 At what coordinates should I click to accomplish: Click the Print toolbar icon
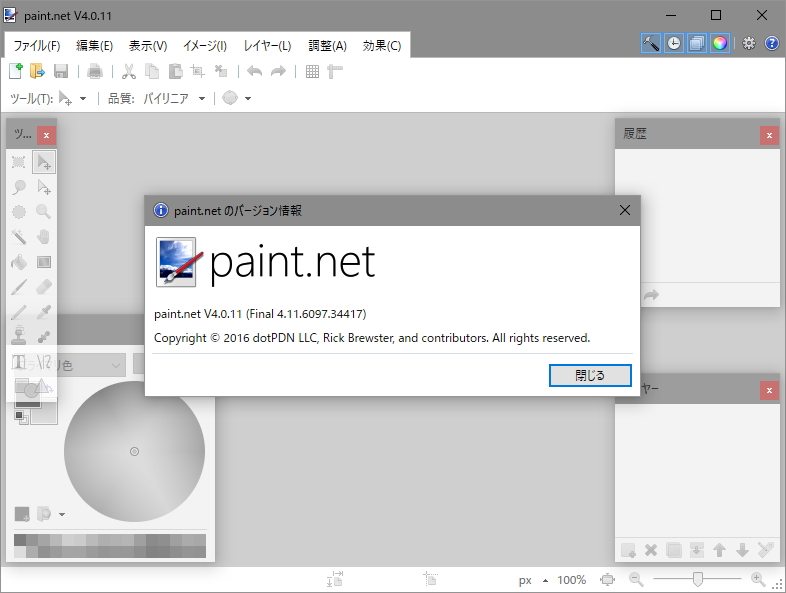95,71
